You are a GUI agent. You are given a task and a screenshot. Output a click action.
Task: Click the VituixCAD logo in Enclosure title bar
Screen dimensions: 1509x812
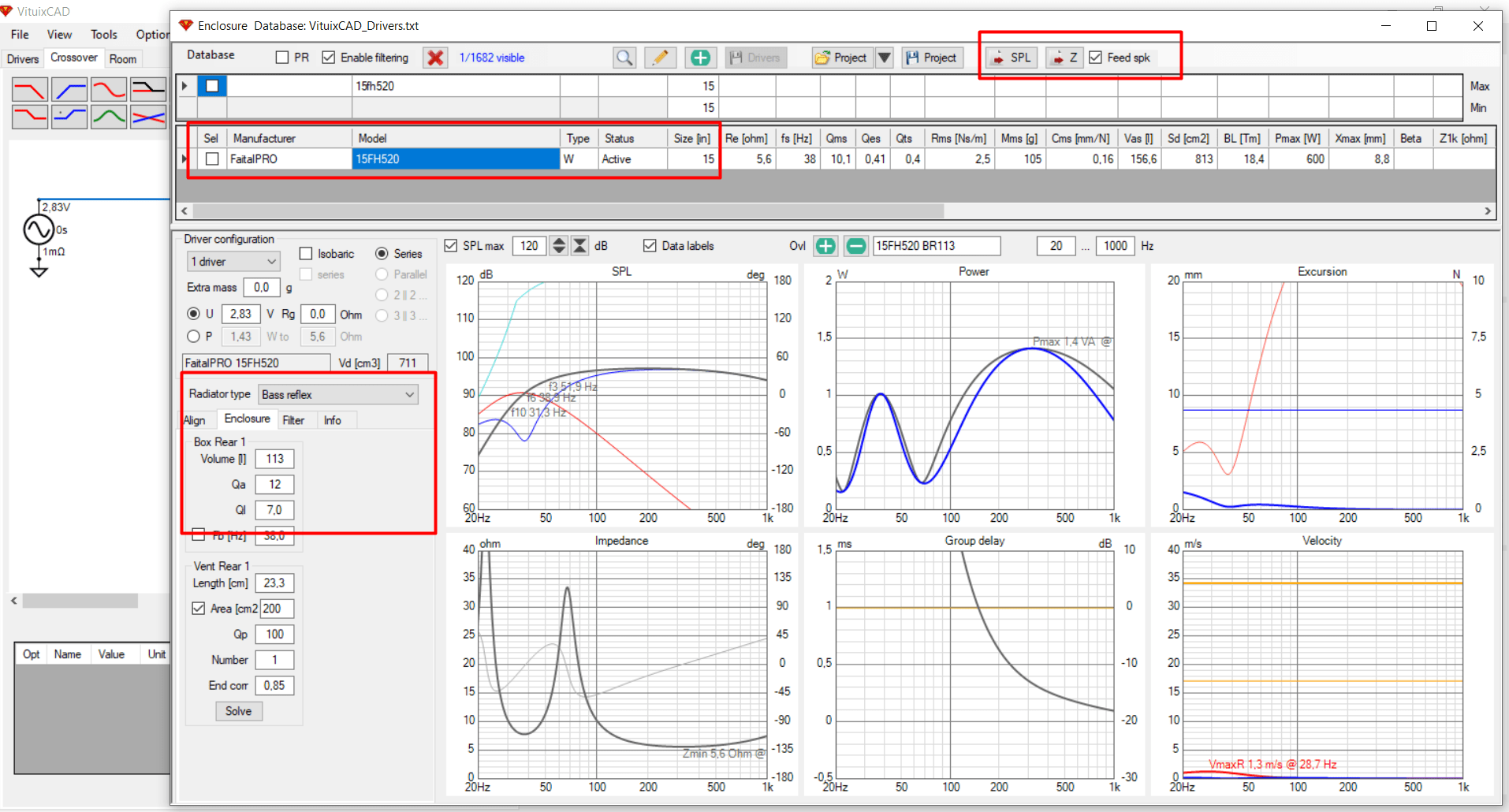pos(186,25)
